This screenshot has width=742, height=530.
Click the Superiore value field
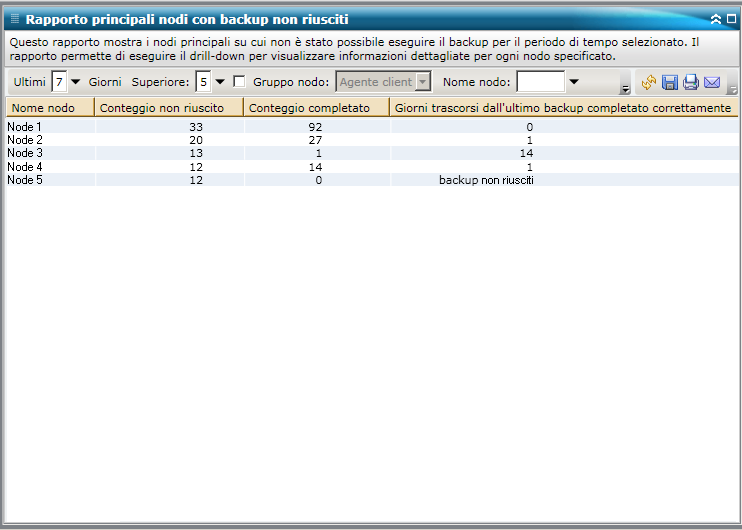203,82
